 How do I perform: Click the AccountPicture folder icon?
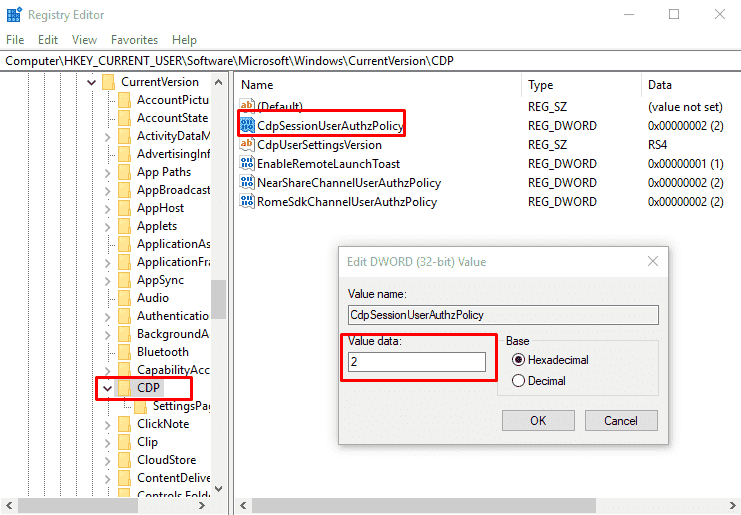(125, 100)
